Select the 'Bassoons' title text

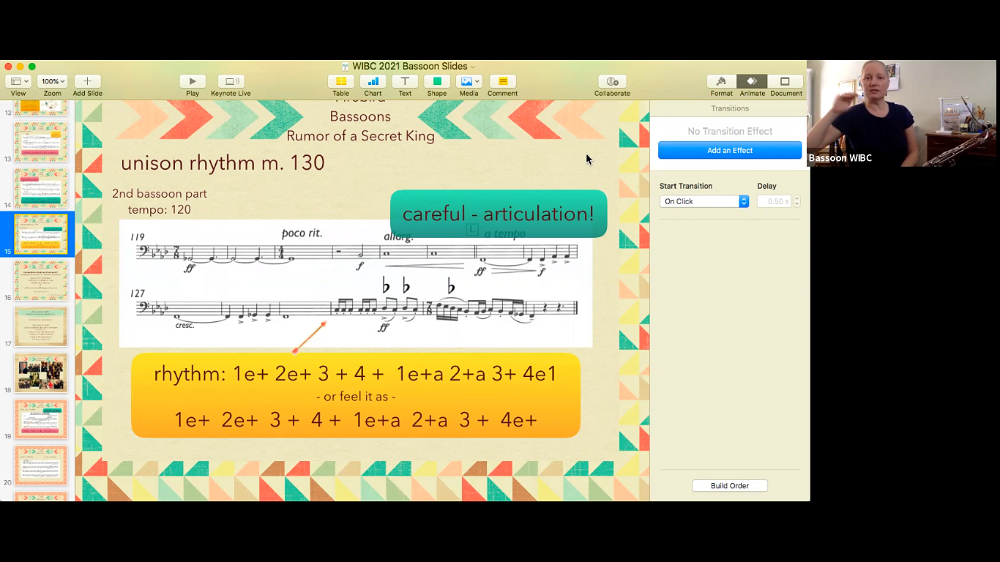360,116
